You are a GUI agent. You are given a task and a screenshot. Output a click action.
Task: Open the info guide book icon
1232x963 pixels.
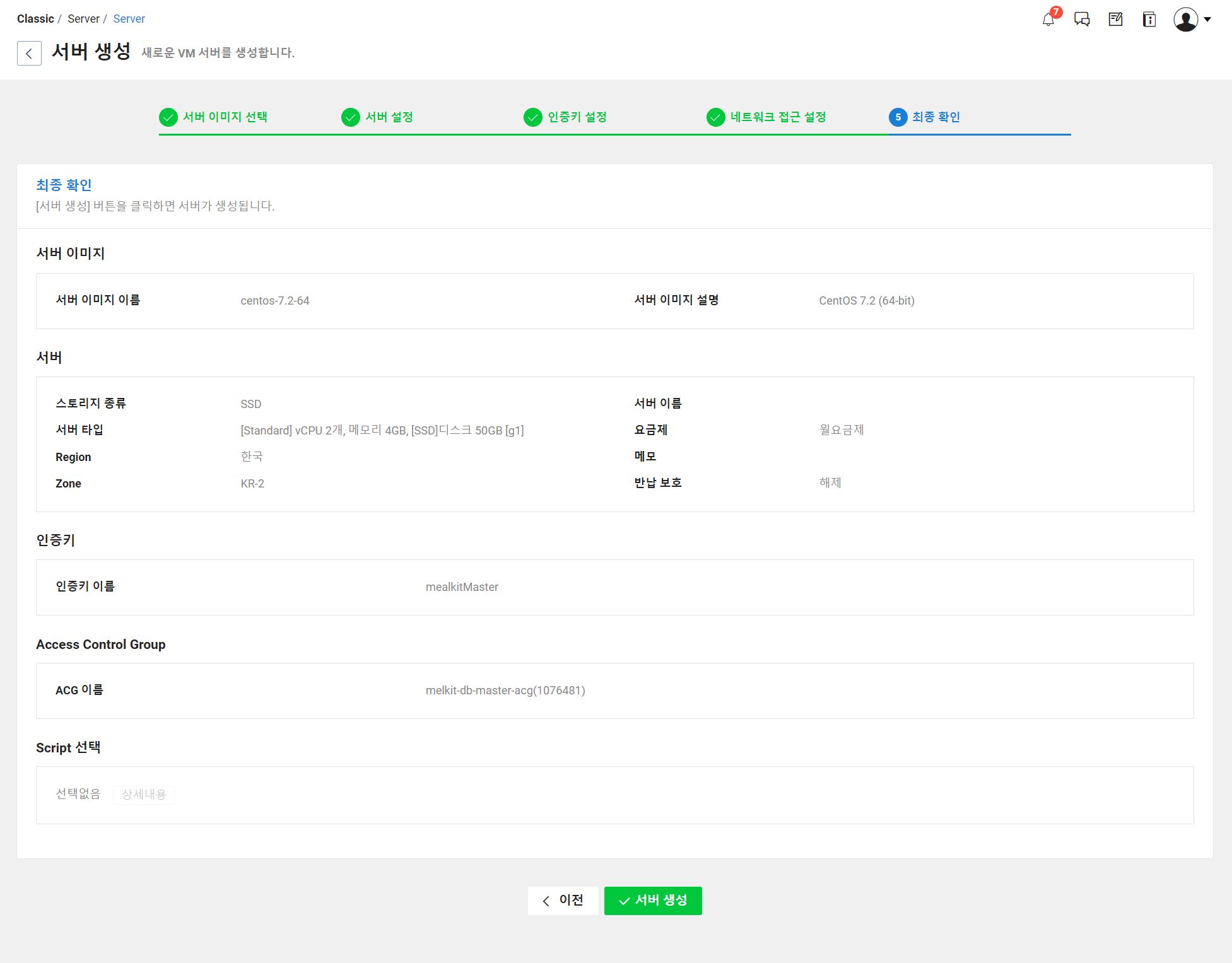point(1149,20)
